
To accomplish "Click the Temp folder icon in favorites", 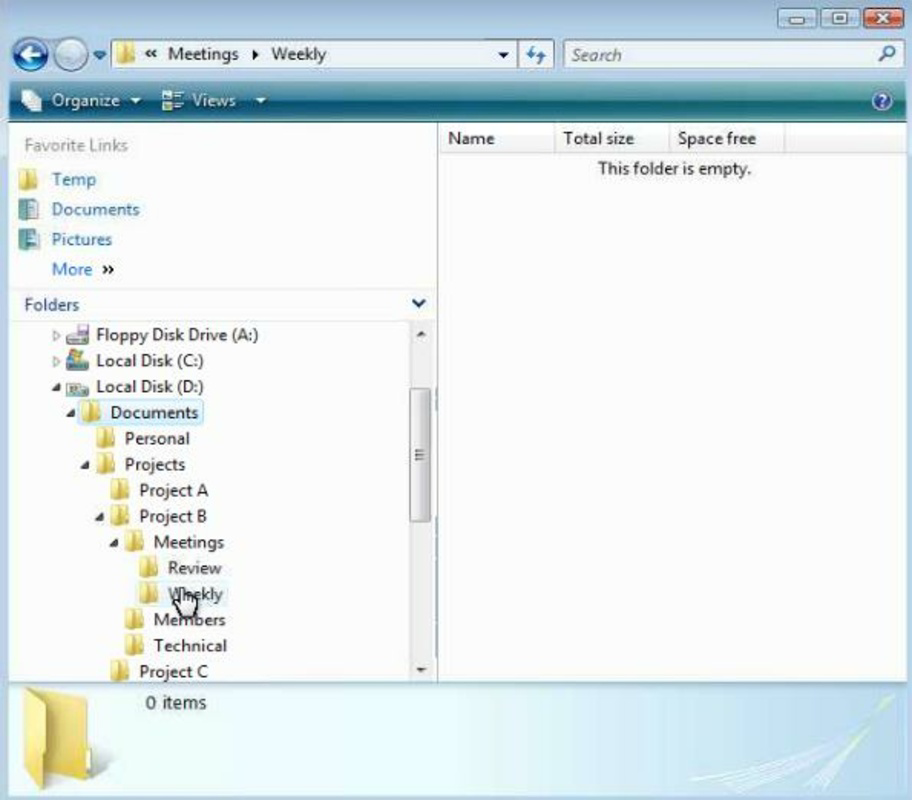I will click(28, 180).
